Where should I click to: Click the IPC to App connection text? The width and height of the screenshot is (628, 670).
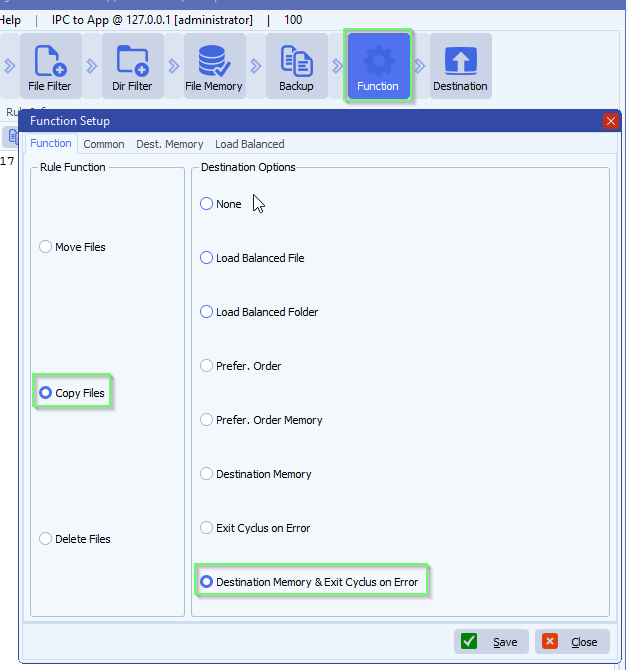click(x=152, y=20)
